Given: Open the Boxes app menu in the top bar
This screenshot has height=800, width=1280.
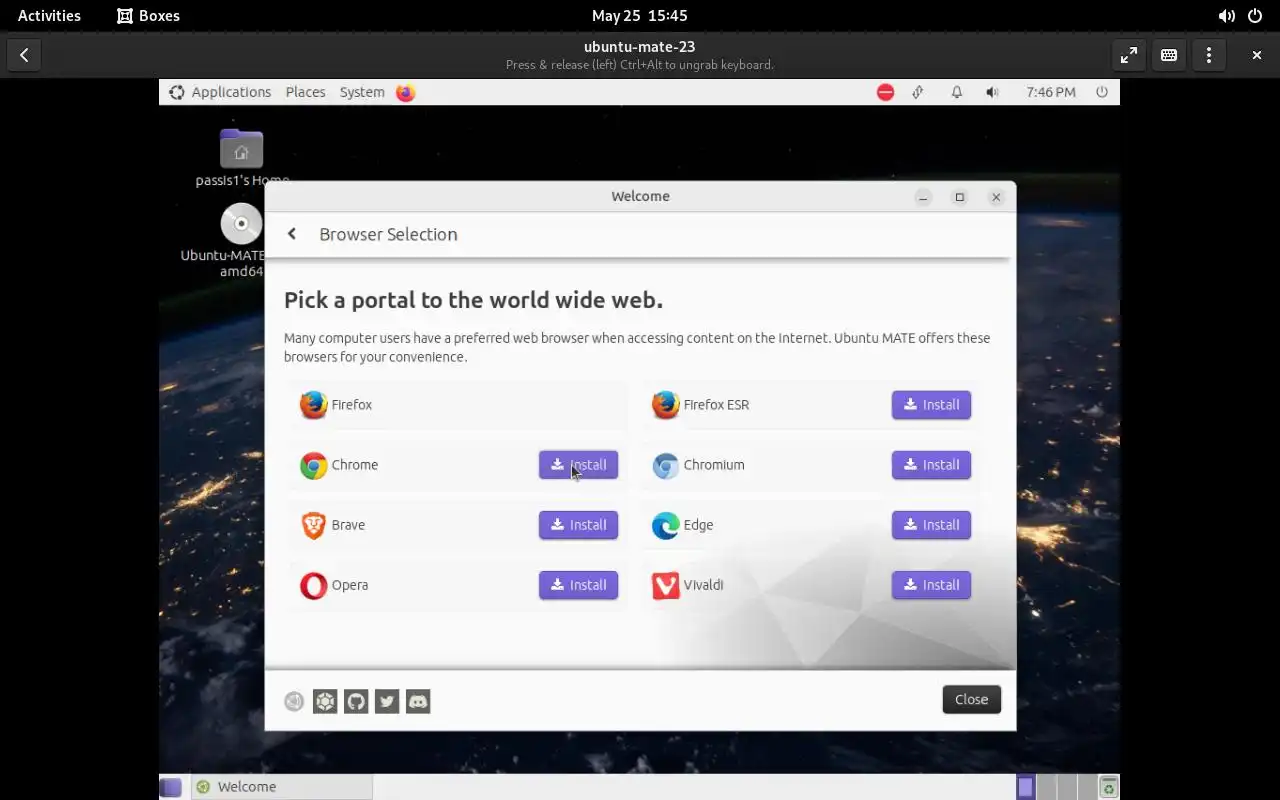Looking at the screenshot, I should 148,16.
